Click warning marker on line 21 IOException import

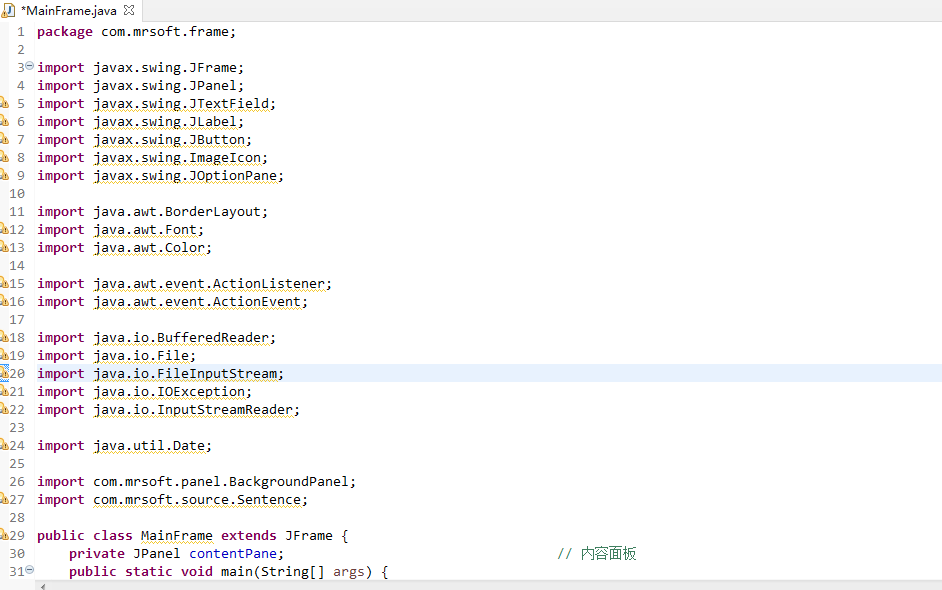(4, 391)
